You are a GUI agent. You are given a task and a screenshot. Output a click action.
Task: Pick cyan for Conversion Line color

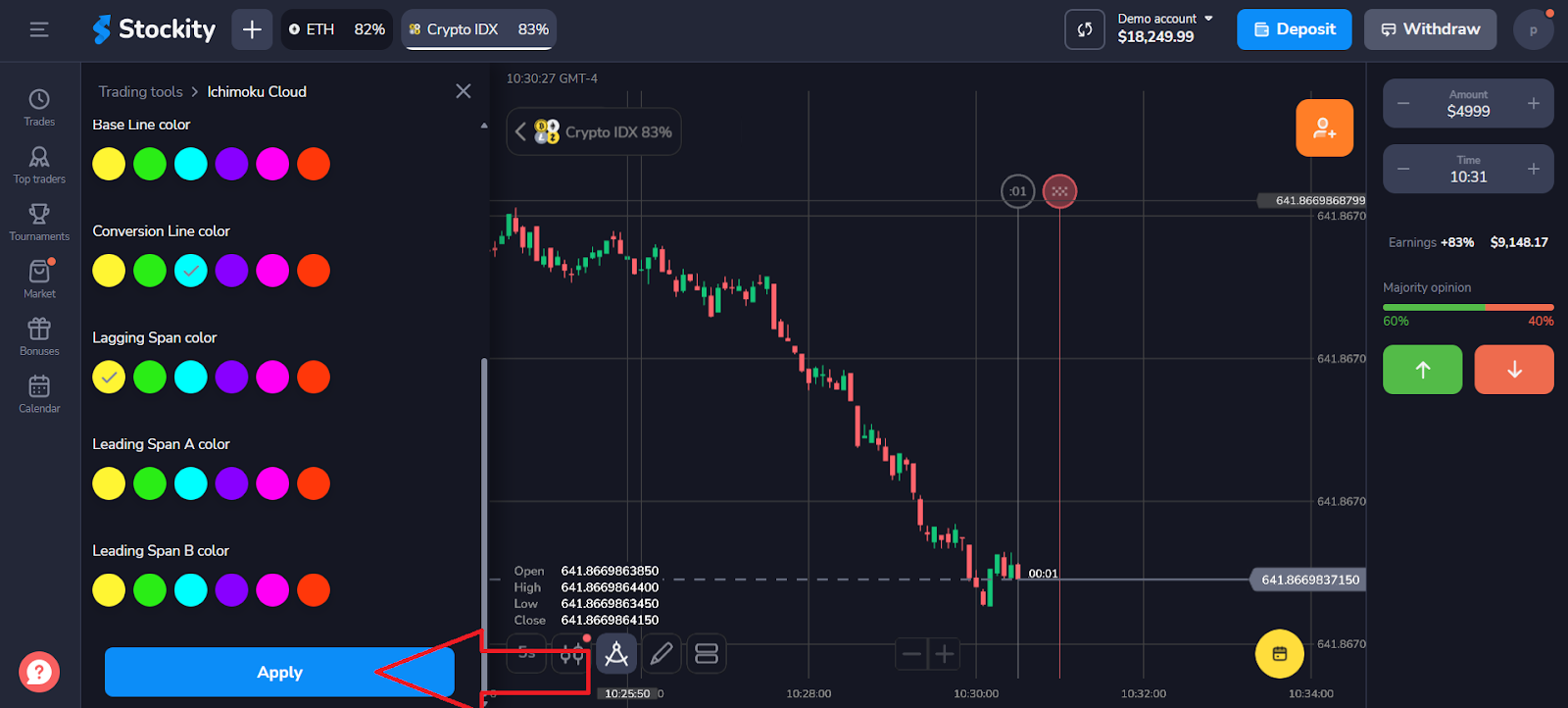[x=191, y=271]
